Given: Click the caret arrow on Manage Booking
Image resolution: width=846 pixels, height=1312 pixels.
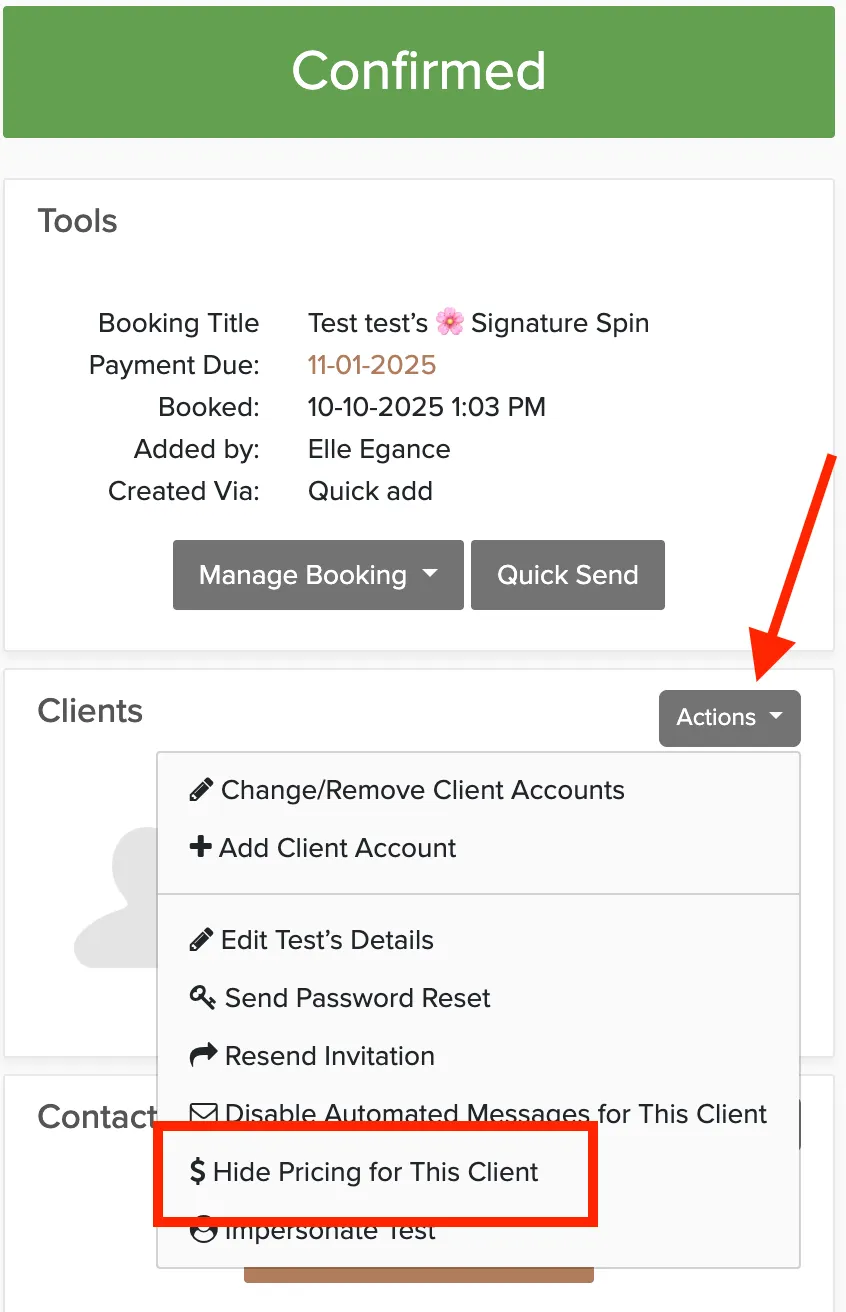Looking at the screenshot, I should coord(430,575).
